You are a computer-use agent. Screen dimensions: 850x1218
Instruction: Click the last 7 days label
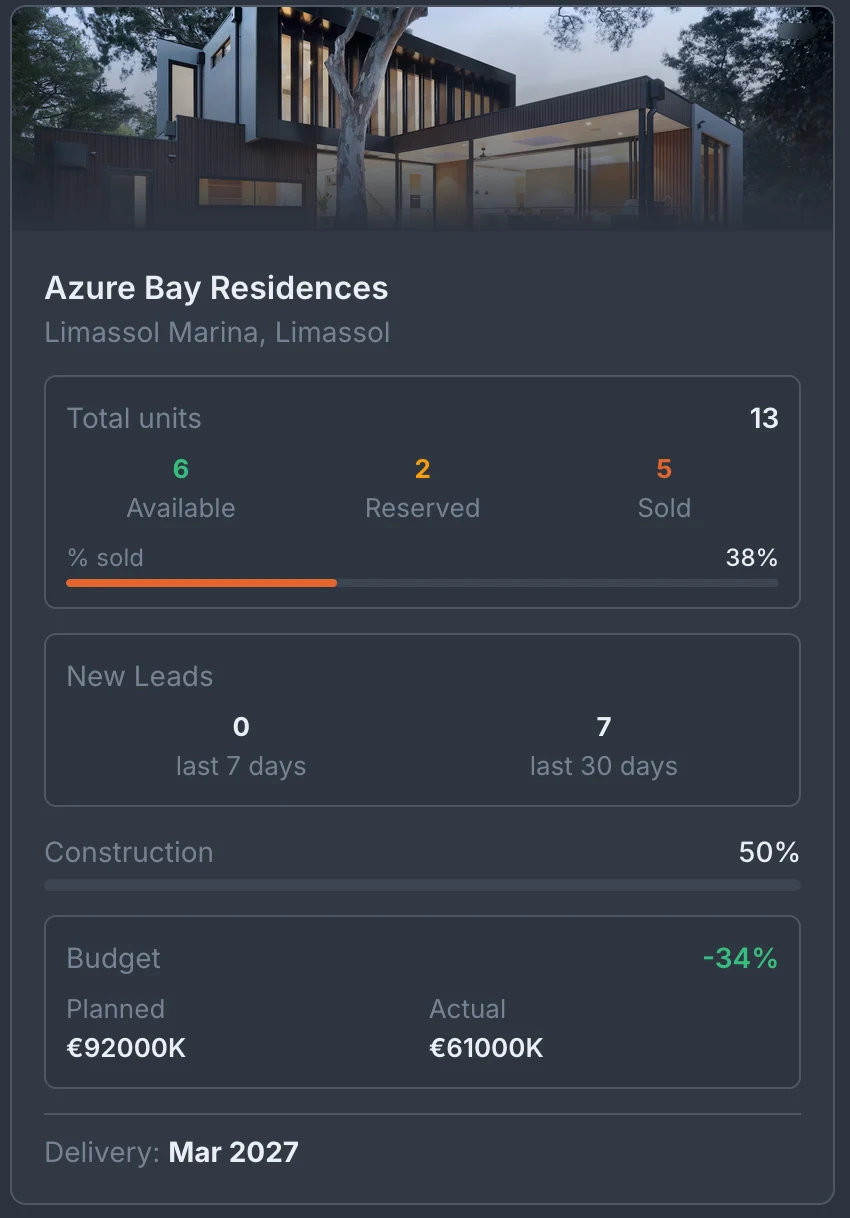point(241,766)
